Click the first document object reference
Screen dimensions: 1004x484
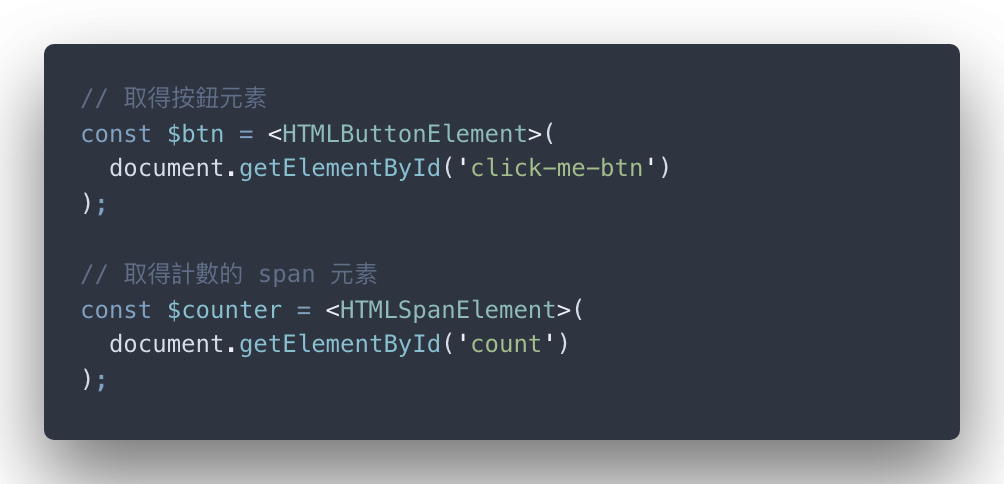click(x=166, y=168)
